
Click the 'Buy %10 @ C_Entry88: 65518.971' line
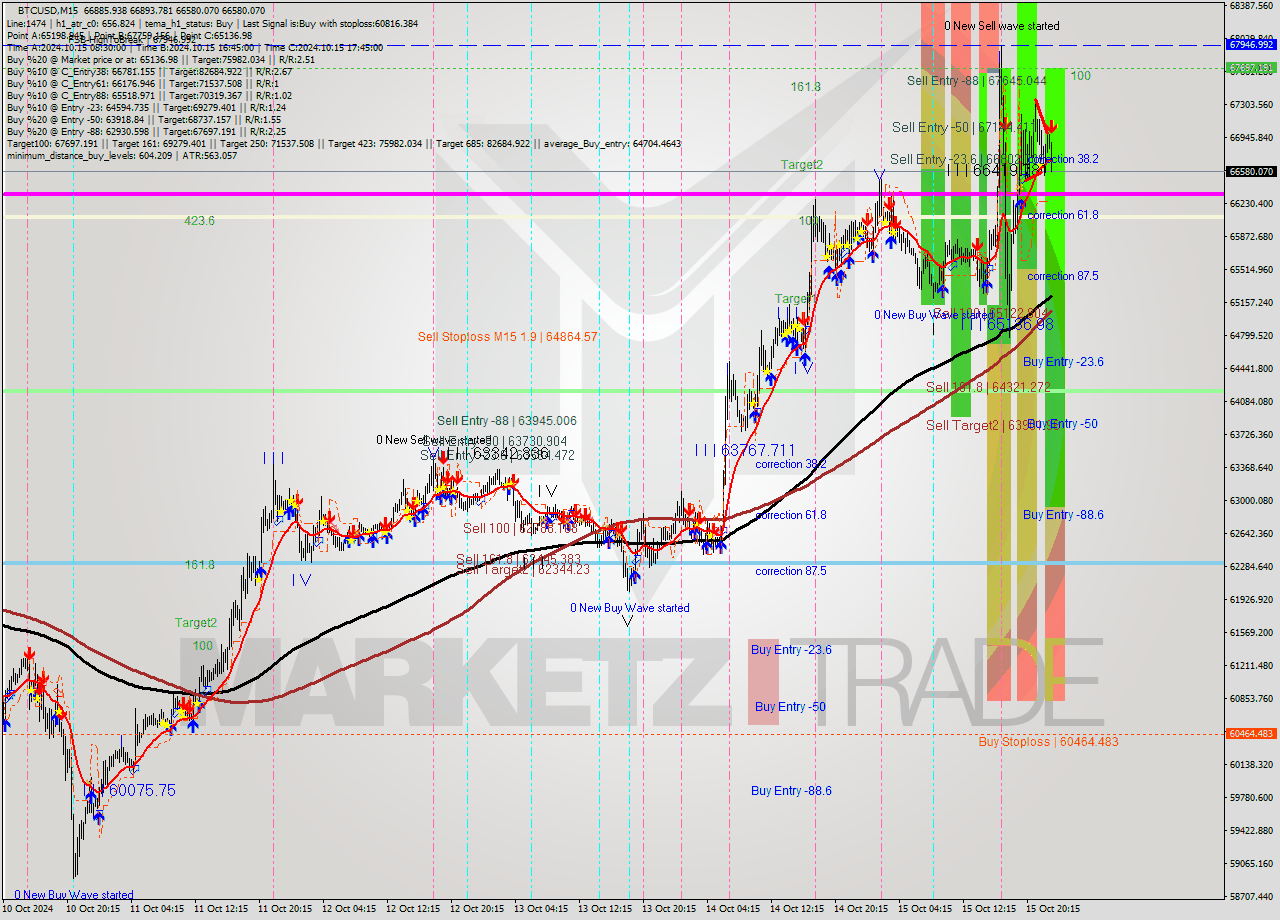[x=149, y=96]
